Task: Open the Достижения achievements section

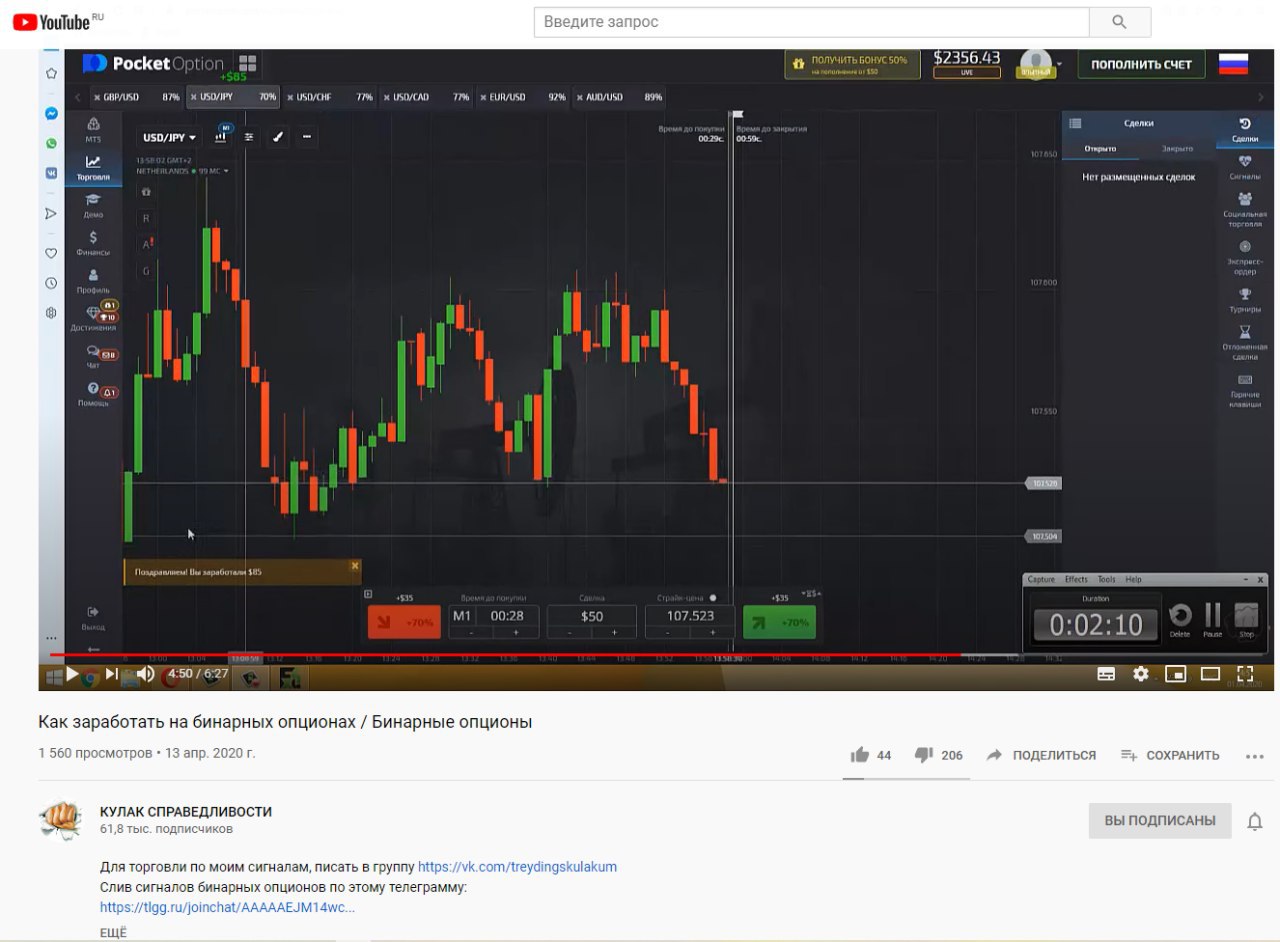Action: pyautogui.click(x=93, y=318)
